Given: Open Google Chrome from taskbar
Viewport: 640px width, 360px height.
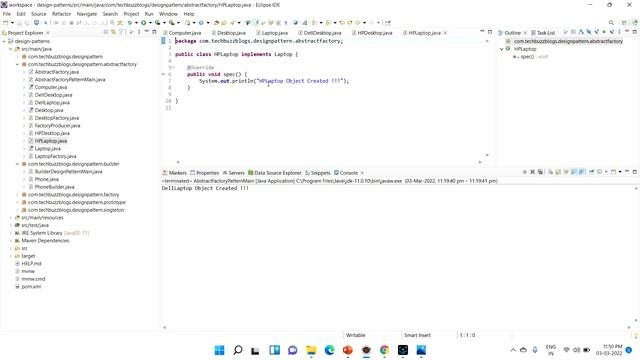Looking at the screenshot, I should tap(384, 350).
